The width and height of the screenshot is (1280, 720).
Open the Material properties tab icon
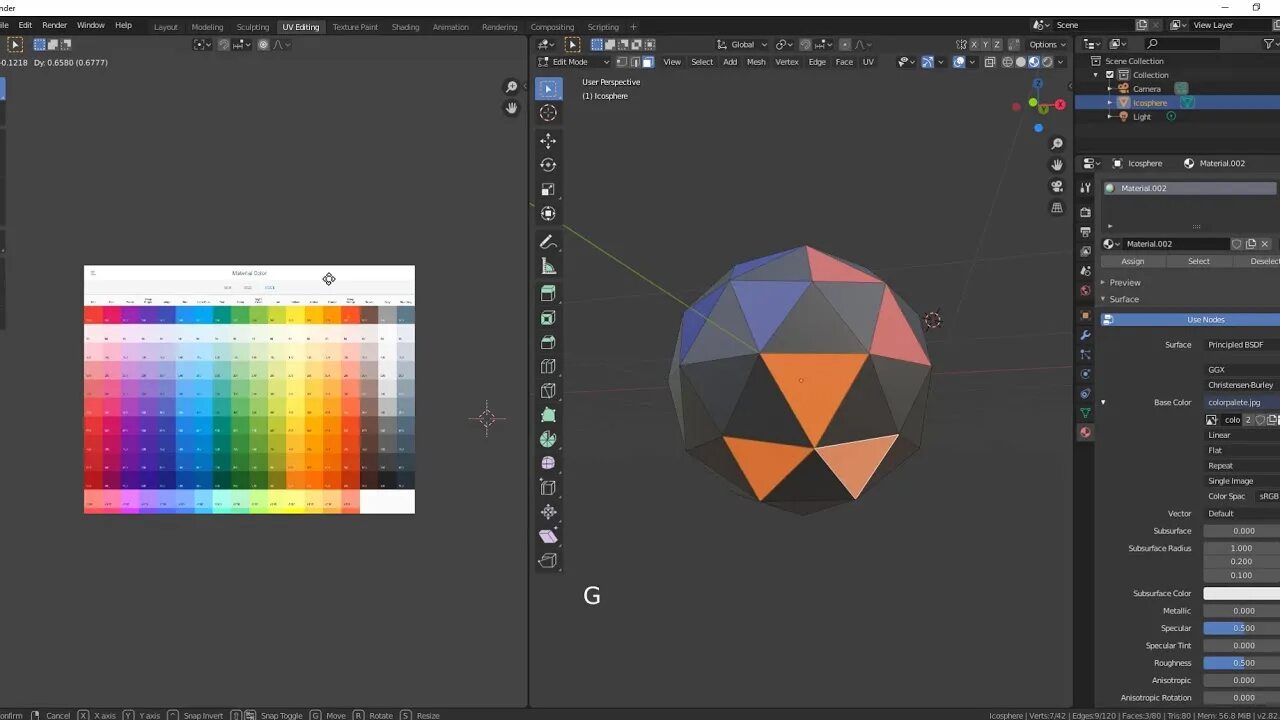point(1085,432)
